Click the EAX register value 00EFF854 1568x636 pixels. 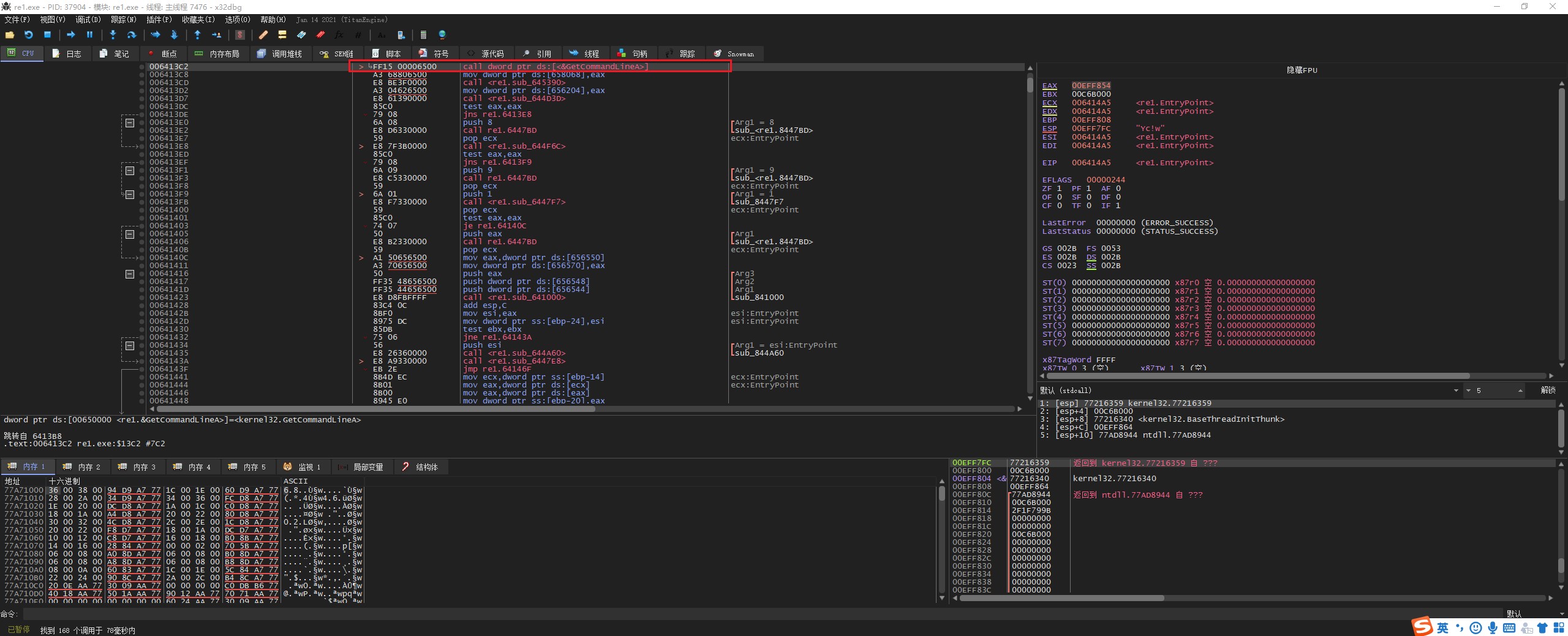[x=1091, y=86]
